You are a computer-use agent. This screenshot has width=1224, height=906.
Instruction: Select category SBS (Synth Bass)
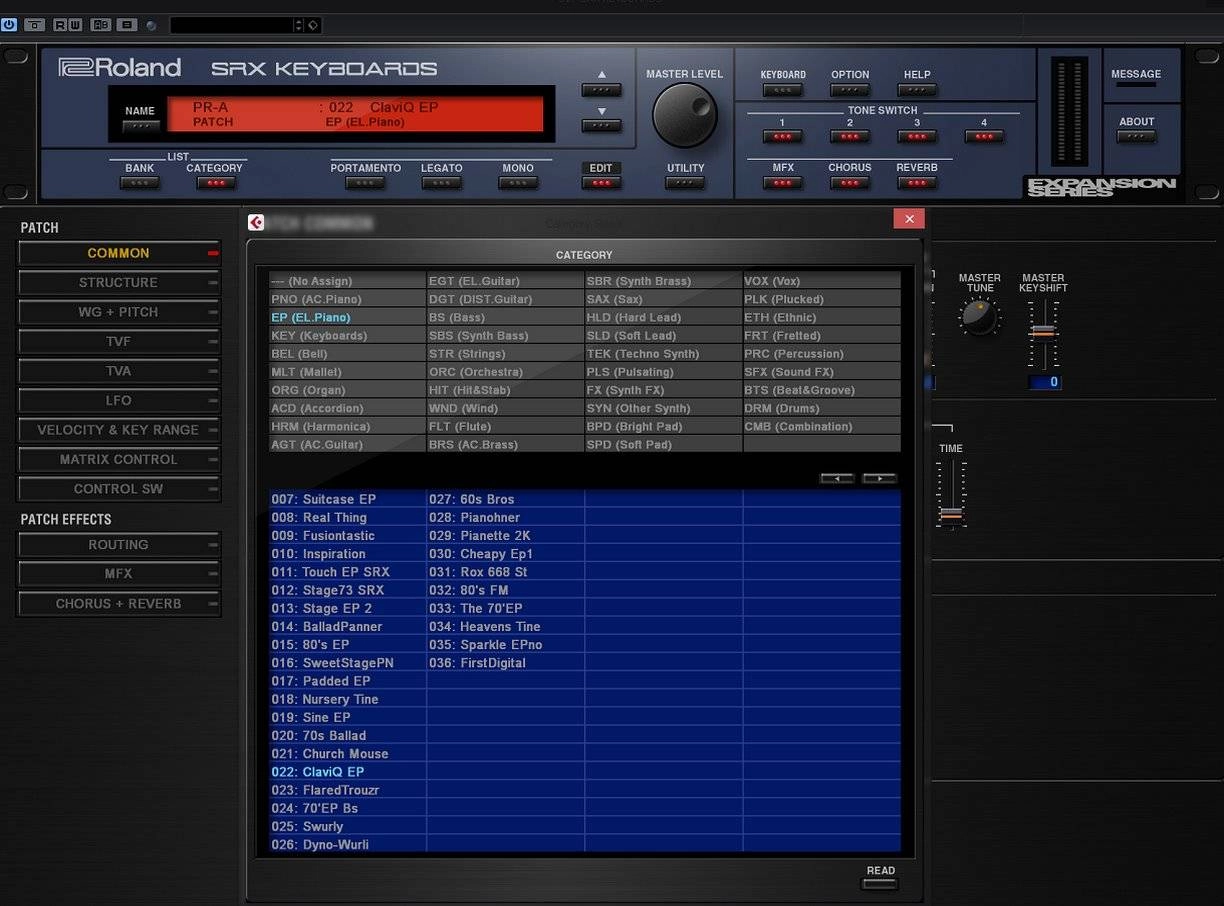click(x=506, y=336)
